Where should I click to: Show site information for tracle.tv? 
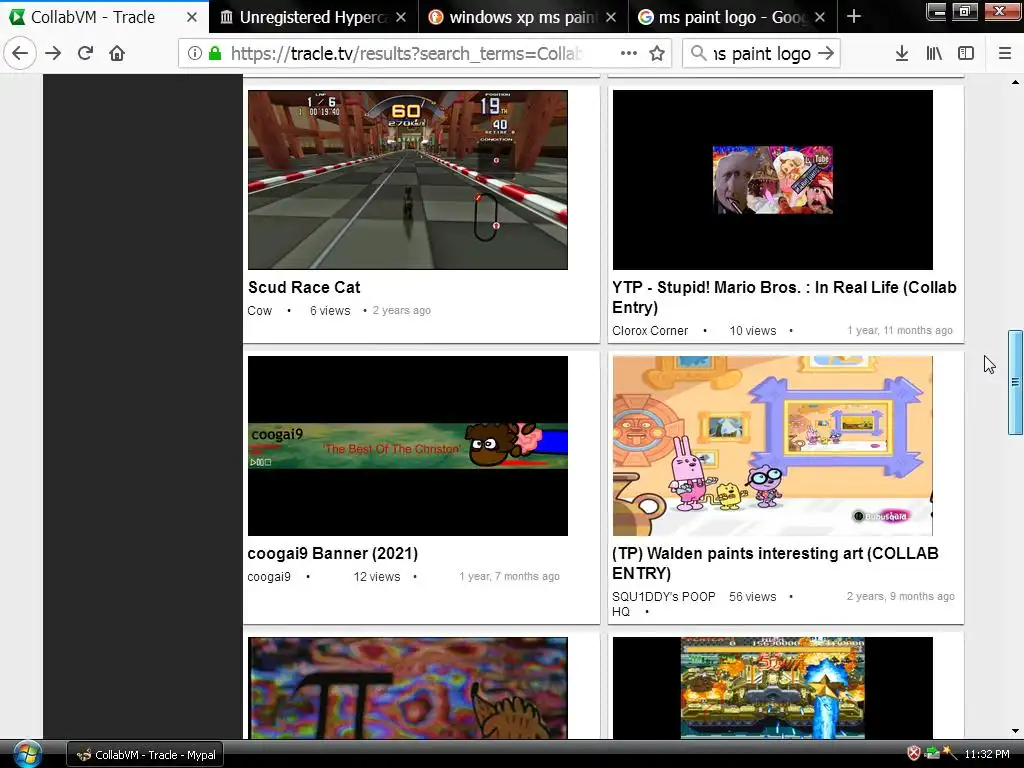(195, 54)
